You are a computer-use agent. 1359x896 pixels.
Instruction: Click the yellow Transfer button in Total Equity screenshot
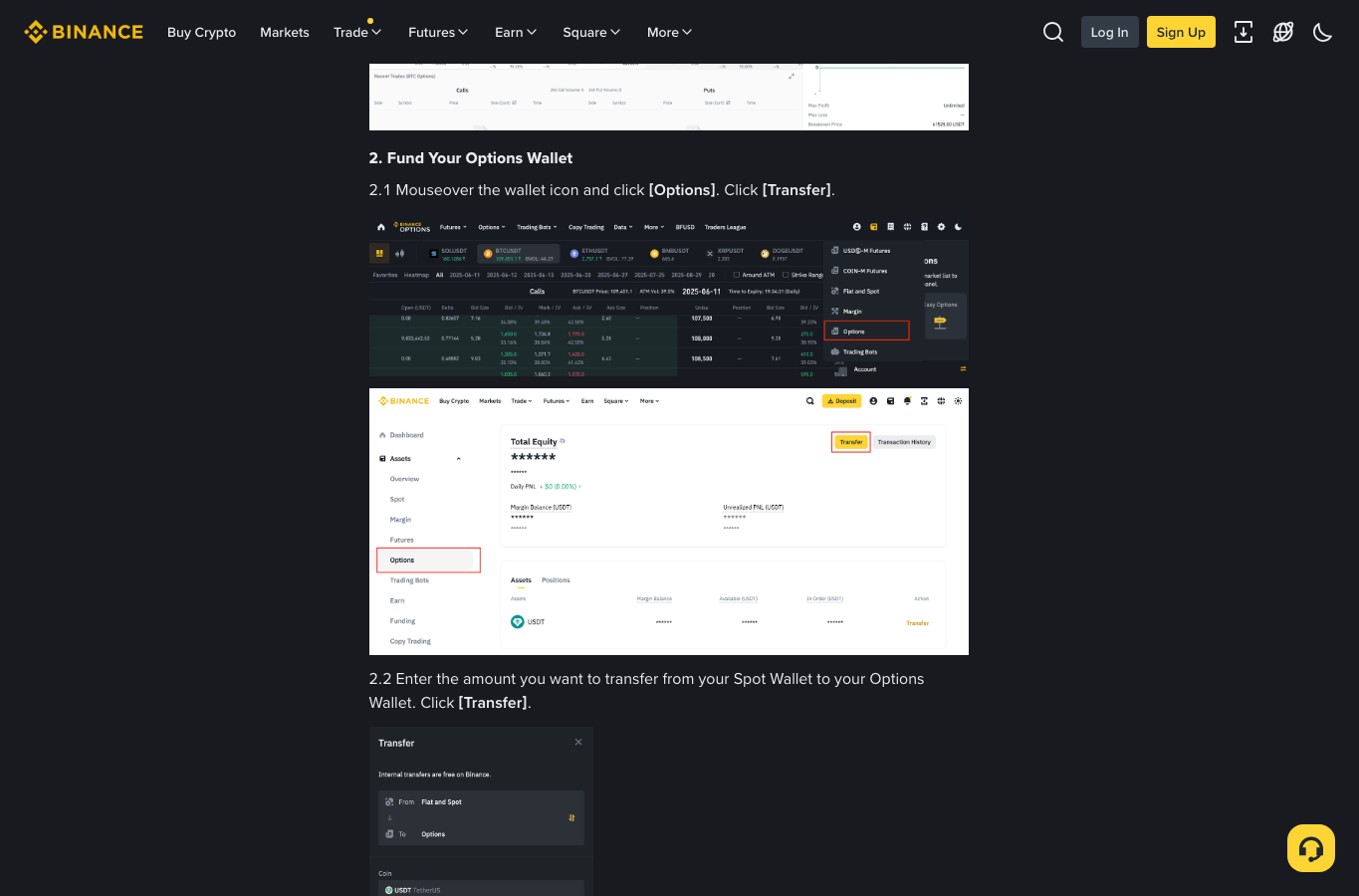click(851, 442)
